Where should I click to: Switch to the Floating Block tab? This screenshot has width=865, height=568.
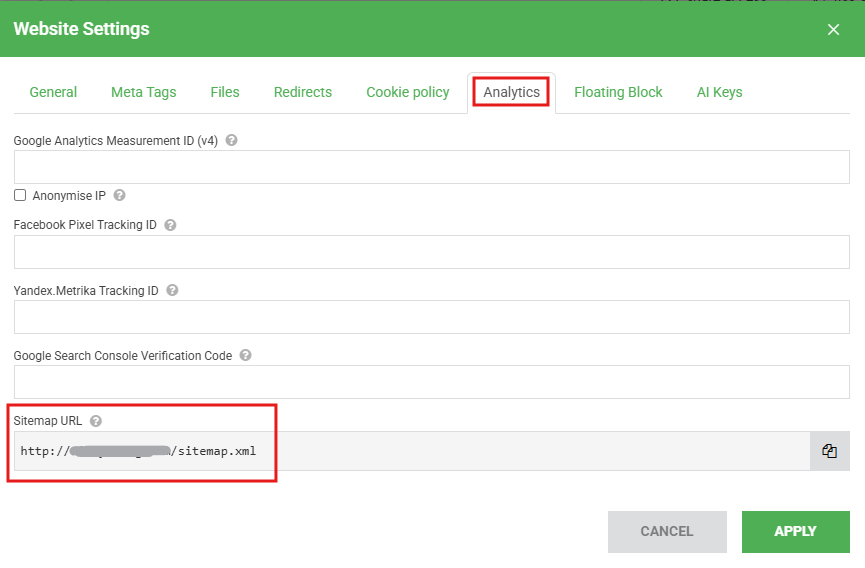point(618,92)
